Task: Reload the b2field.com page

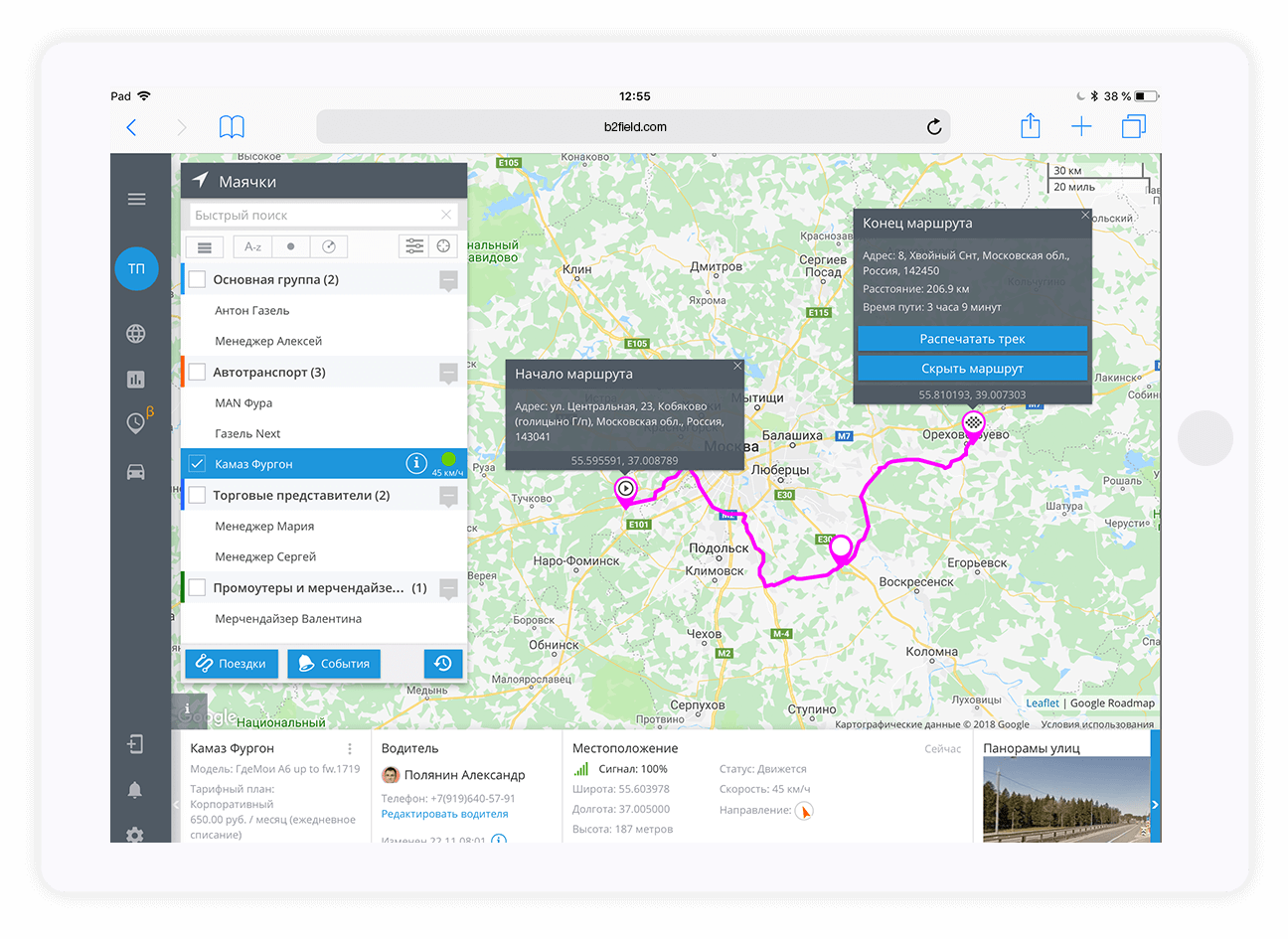Action: point(933,126)
